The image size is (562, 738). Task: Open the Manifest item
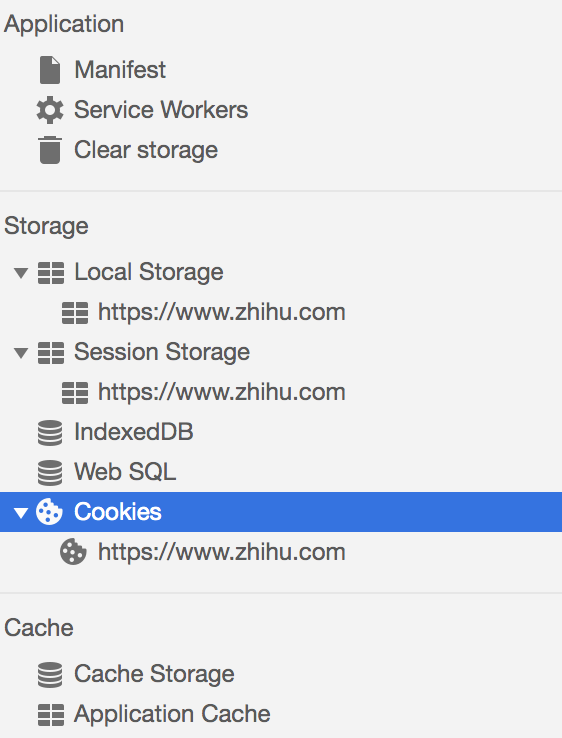click(120, 70)
